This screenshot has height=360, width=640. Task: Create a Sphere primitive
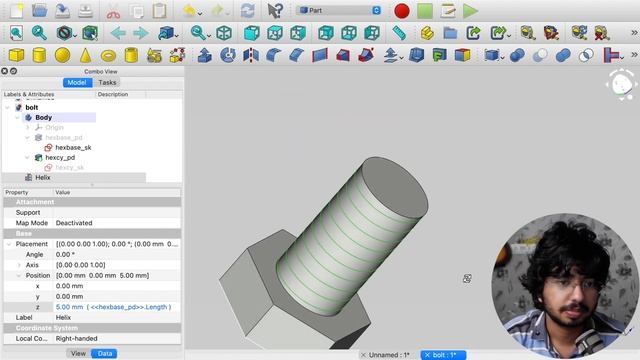click(x=62, y=55)
